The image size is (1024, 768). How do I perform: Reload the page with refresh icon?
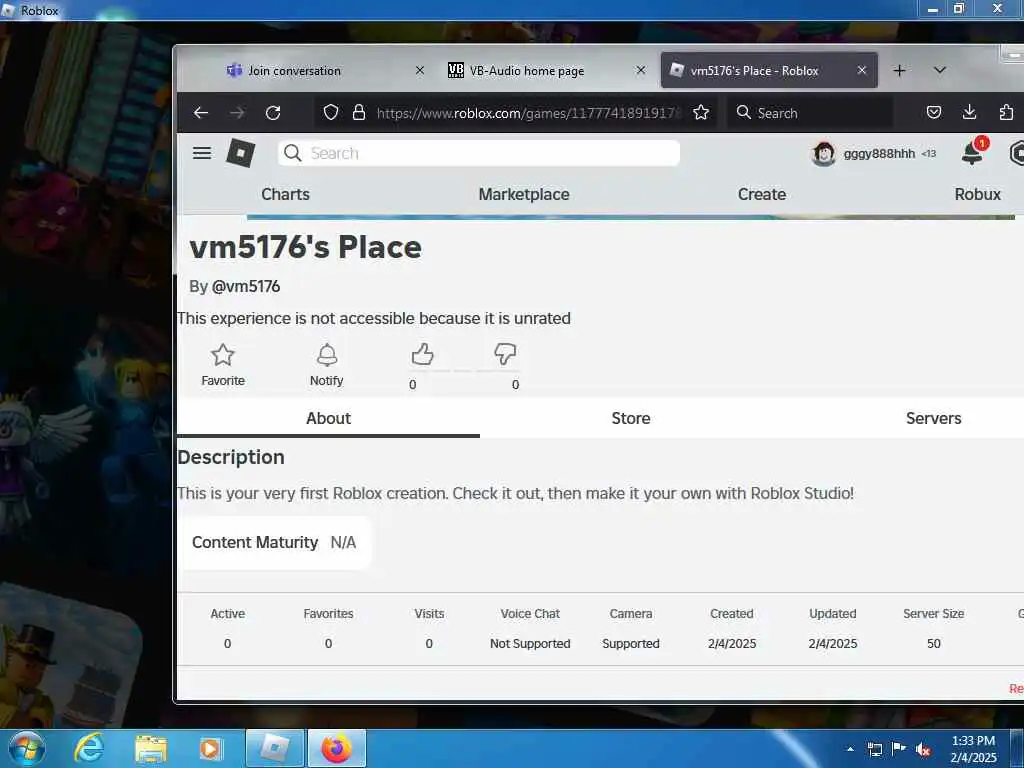[273, 113]
